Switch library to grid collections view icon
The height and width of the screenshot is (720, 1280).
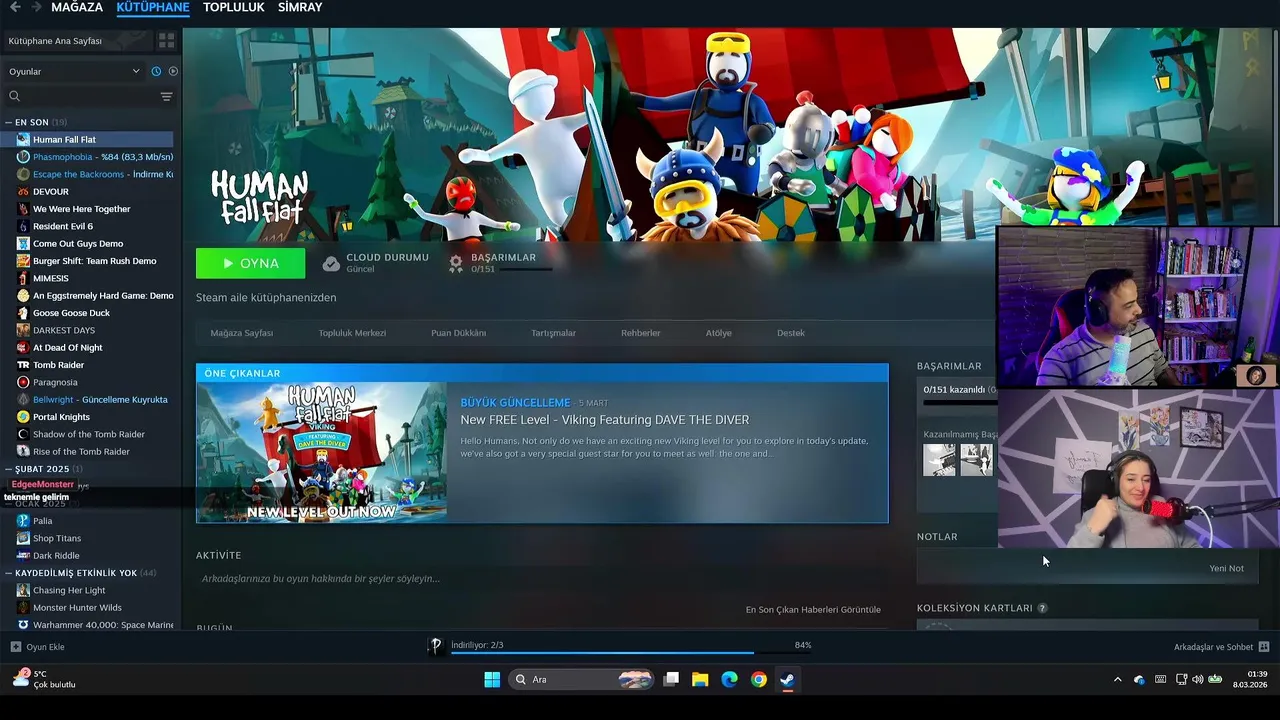(166, 41)
